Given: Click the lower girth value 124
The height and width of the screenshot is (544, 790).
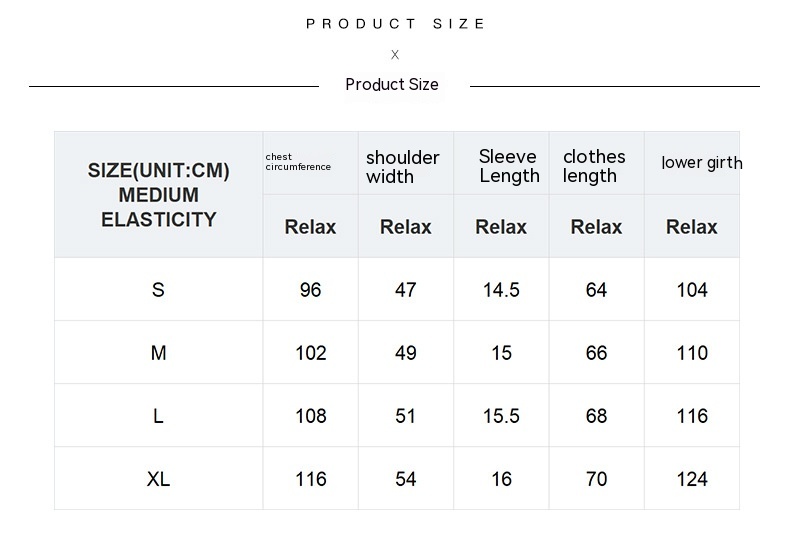Looking at the screenshot, I should [x=692, y=479].
